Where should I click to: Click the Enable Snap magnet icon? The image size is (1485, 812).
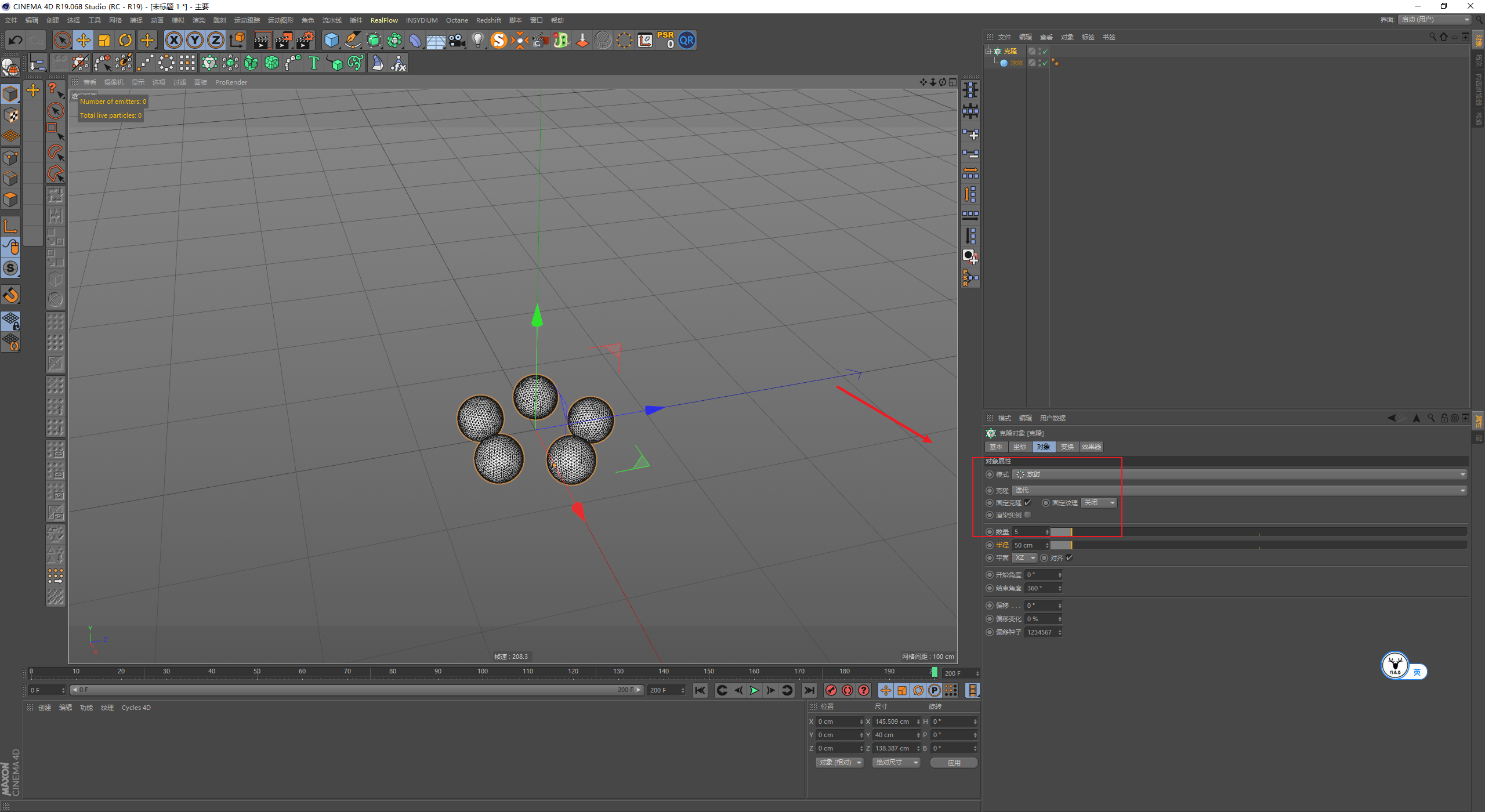(10, 295)
